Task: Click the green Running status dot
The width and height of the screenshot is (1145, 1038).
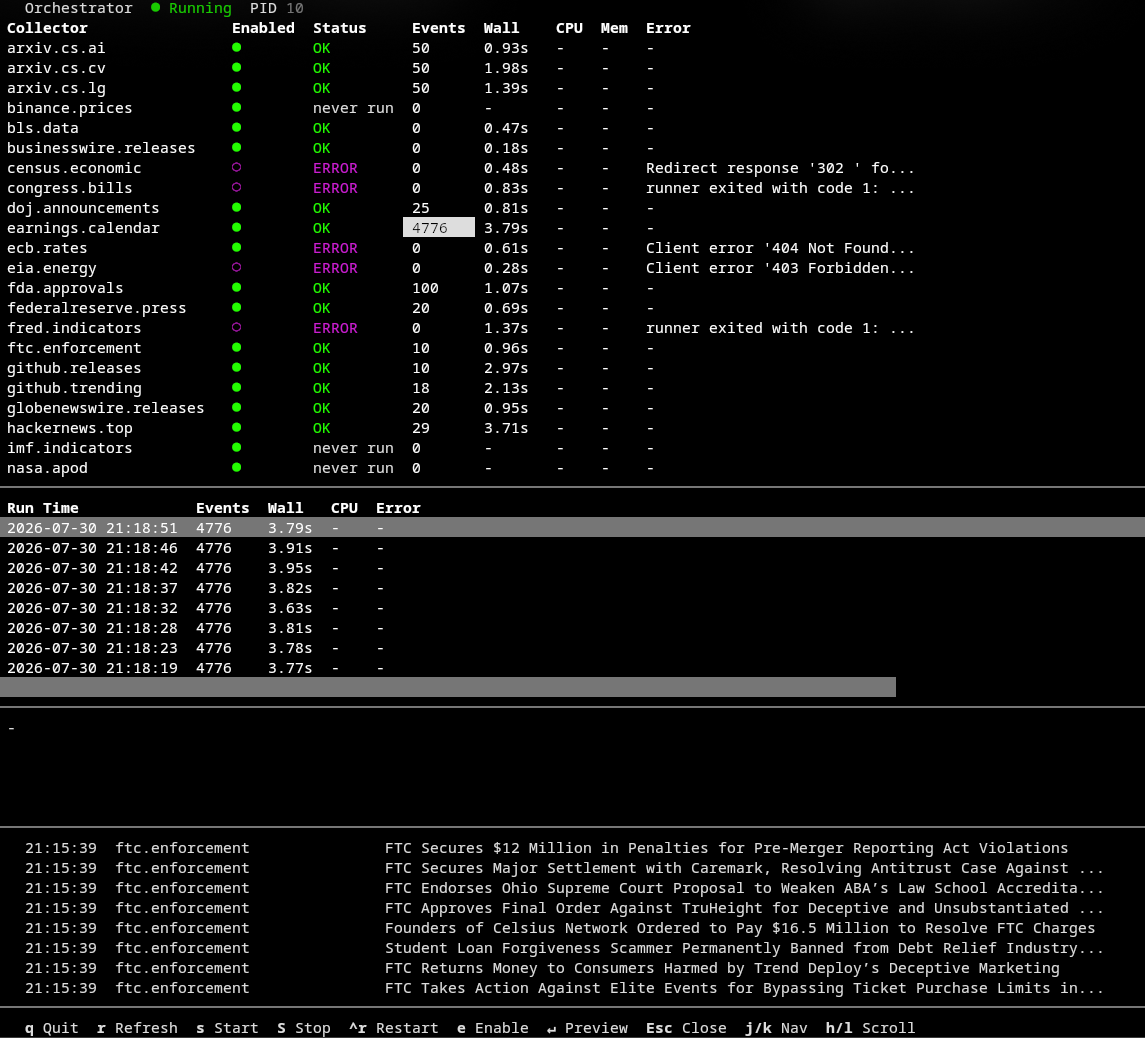Action: [156, 7]
